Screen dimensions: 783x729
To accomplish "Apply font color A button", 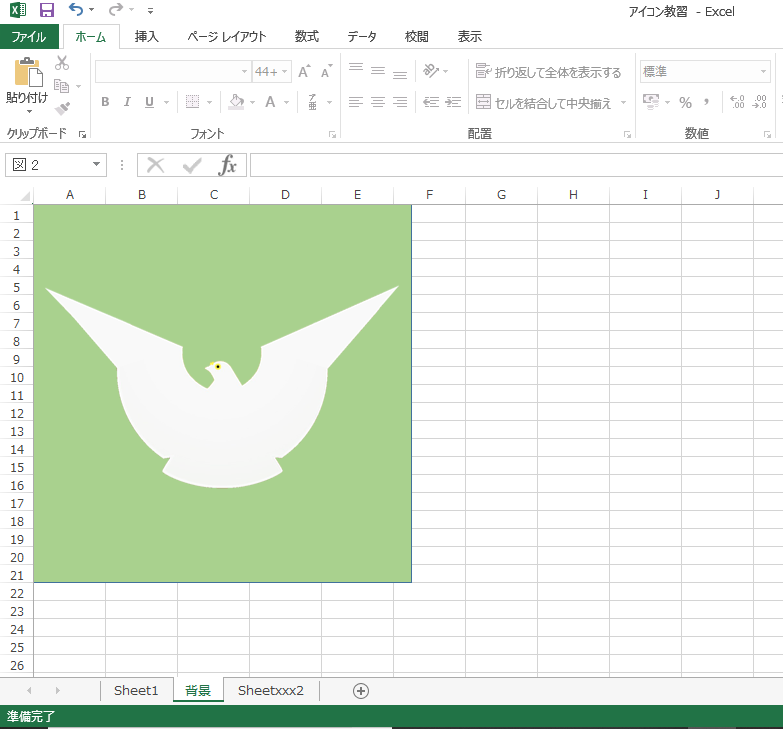I will point(270,102).
